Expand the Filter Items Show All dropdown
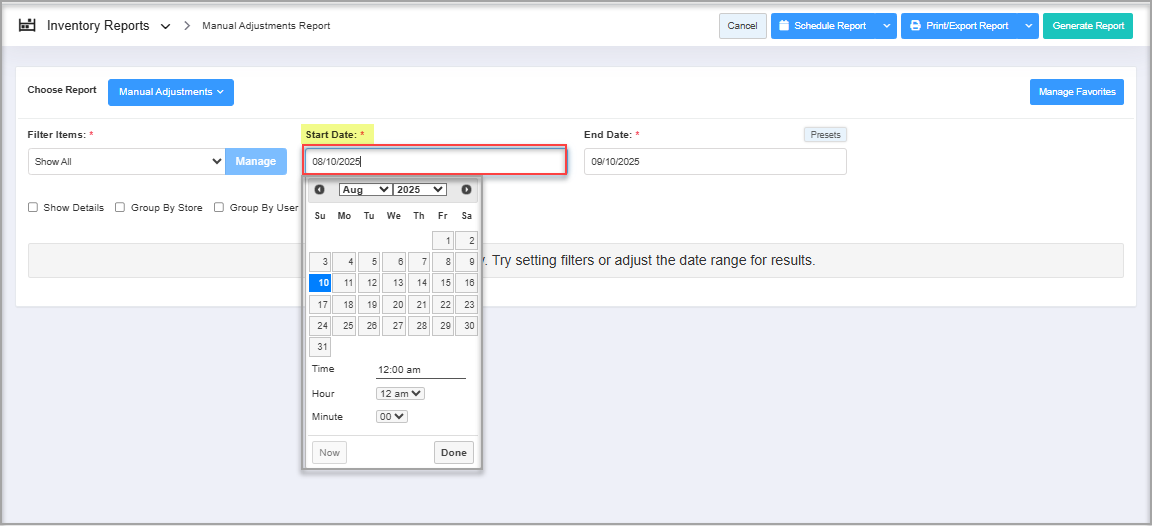The image size is (1152, 526). point(126,161)
